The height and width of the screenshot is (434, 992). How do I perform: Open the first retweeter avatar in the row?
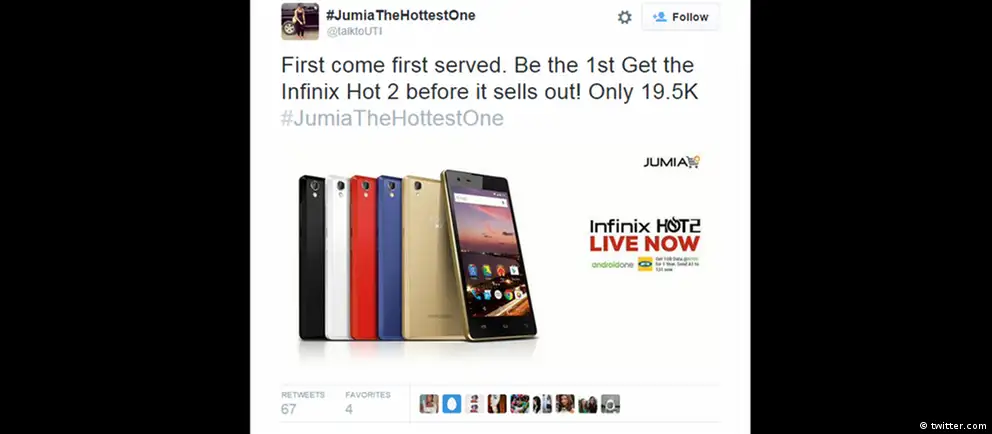coord(429,404)
